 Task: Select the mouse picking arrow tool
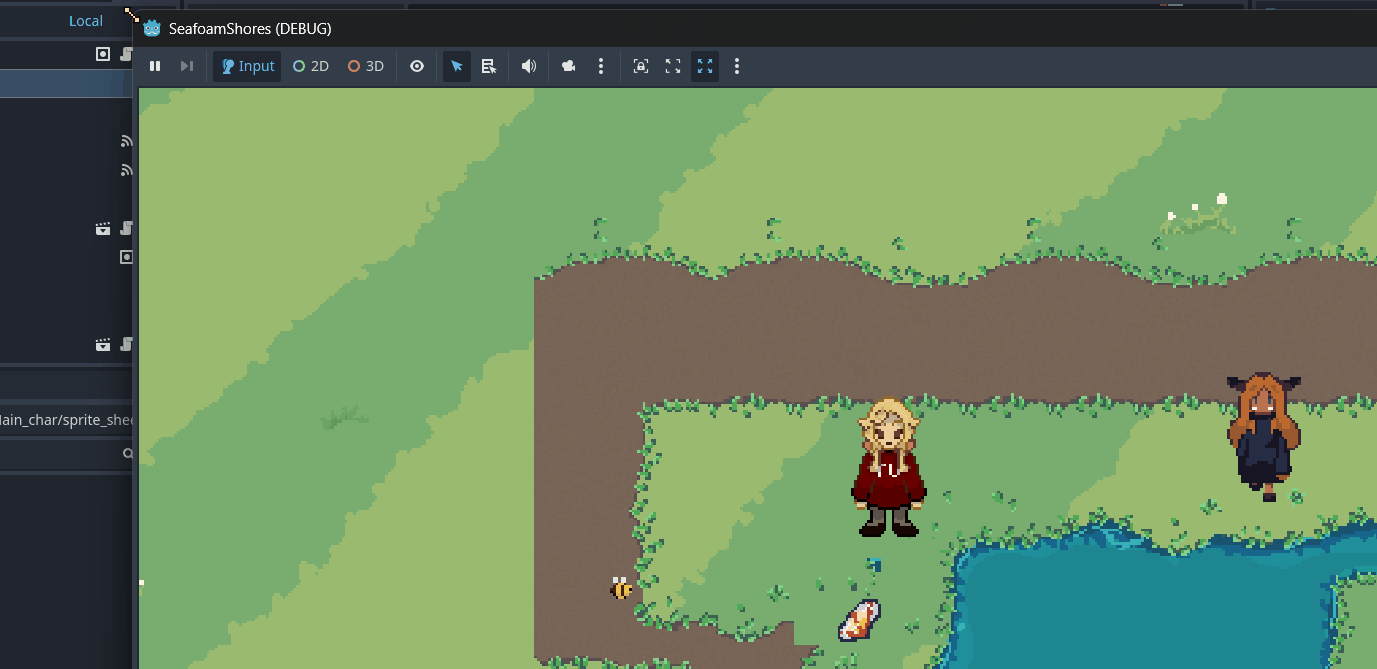tap(456, 66)
